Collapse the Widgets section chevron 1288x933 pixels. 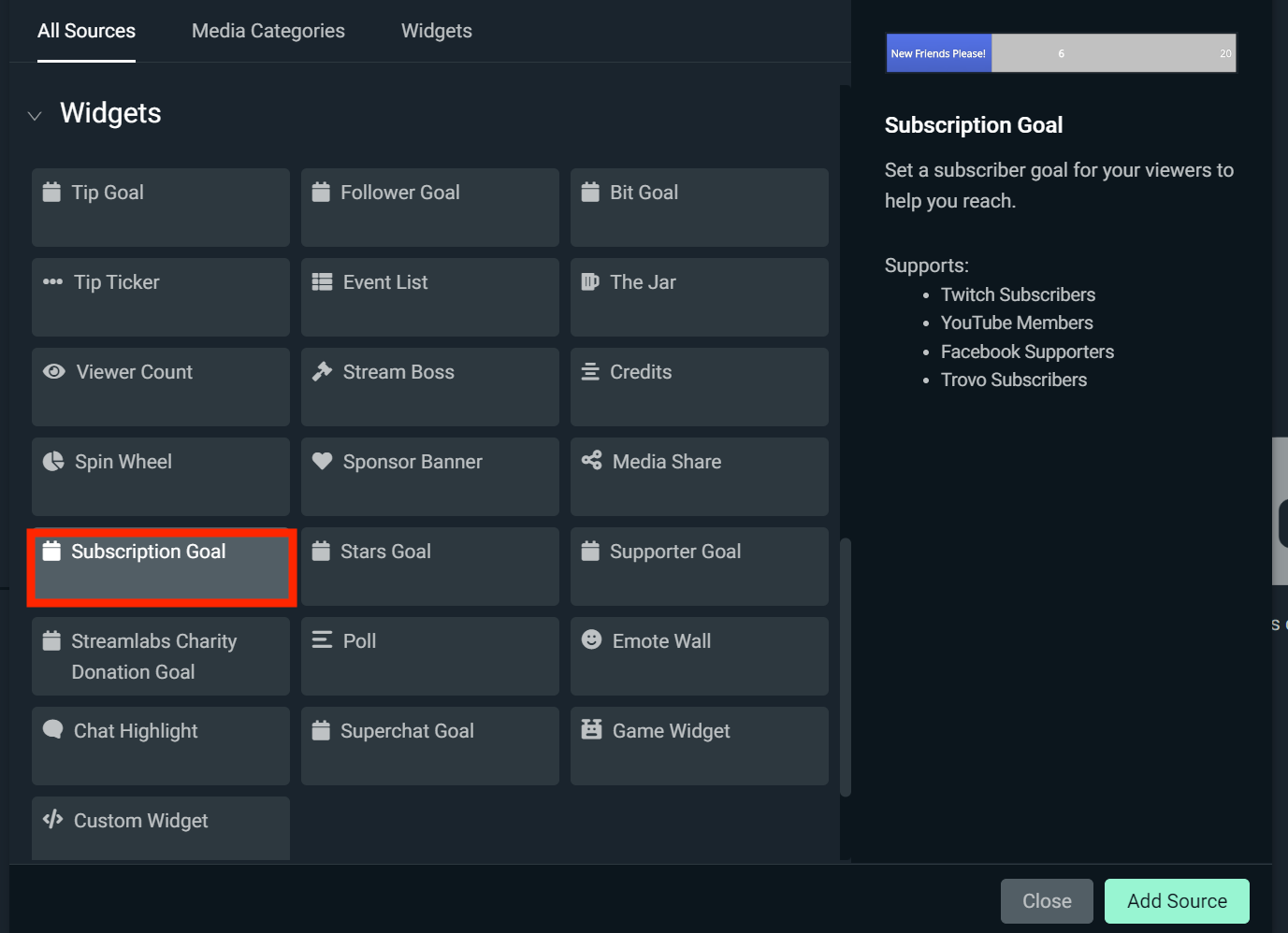[x=35, y=115]
